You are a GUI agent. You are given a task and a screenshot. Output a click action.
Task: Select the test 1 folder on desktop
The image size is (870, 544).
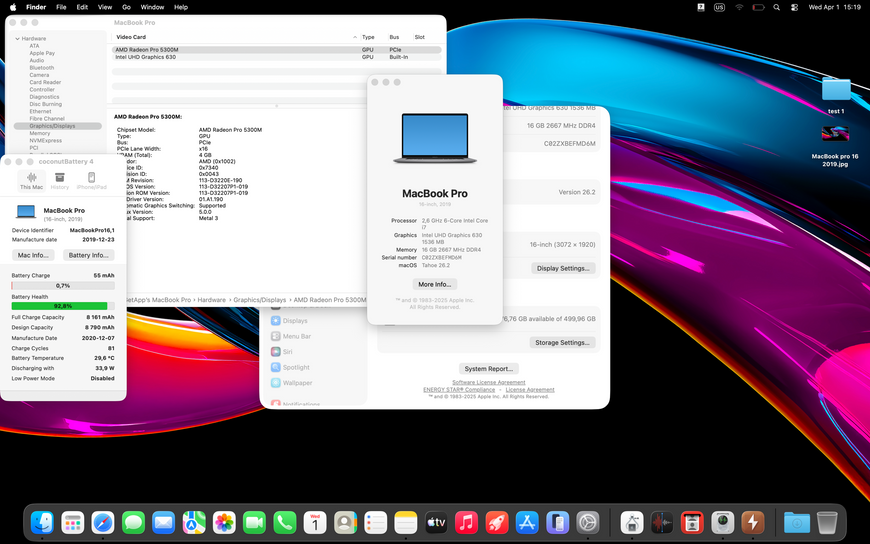(836, 94)
